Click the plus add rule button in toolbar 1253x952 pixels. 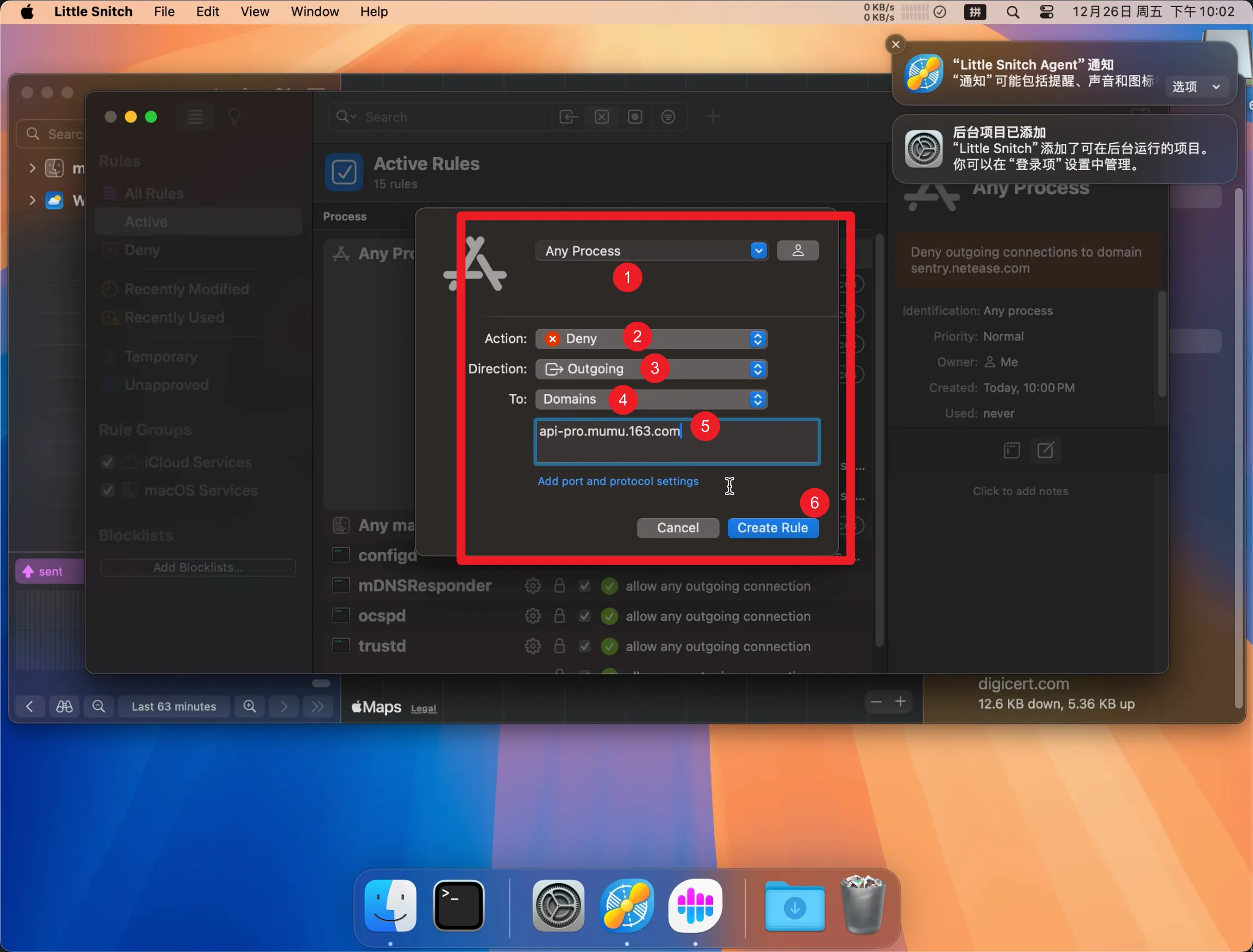(713, 117)
